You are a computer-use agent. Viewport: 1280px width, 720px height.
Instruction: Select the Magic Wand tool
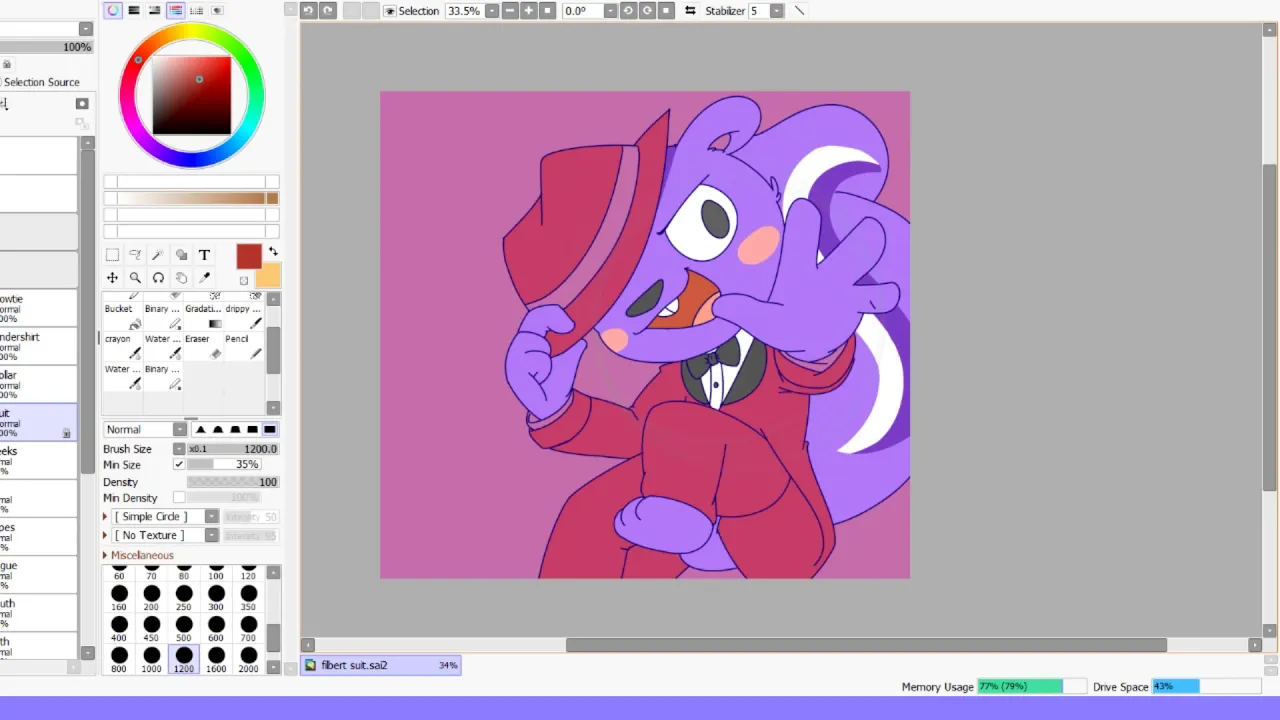click(x=158, y=255)
